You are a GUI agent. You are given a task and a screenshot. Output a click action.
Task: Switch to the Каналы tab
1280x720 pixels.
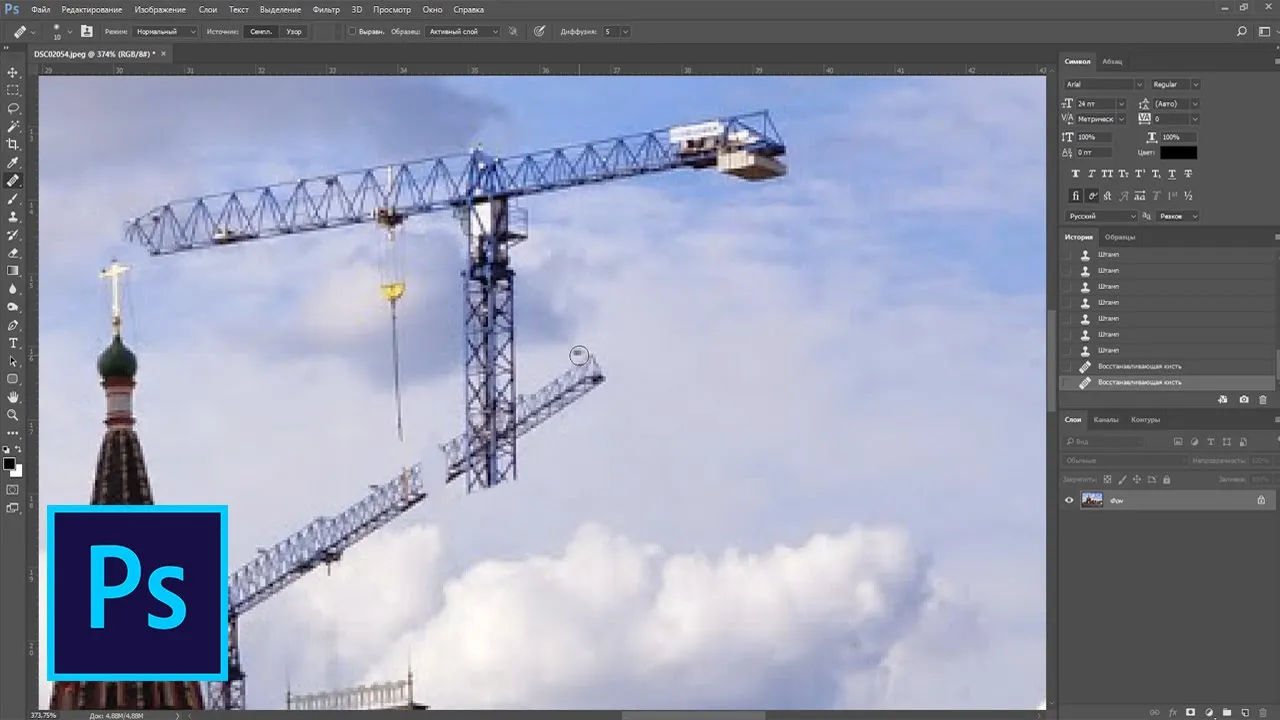1106,420
